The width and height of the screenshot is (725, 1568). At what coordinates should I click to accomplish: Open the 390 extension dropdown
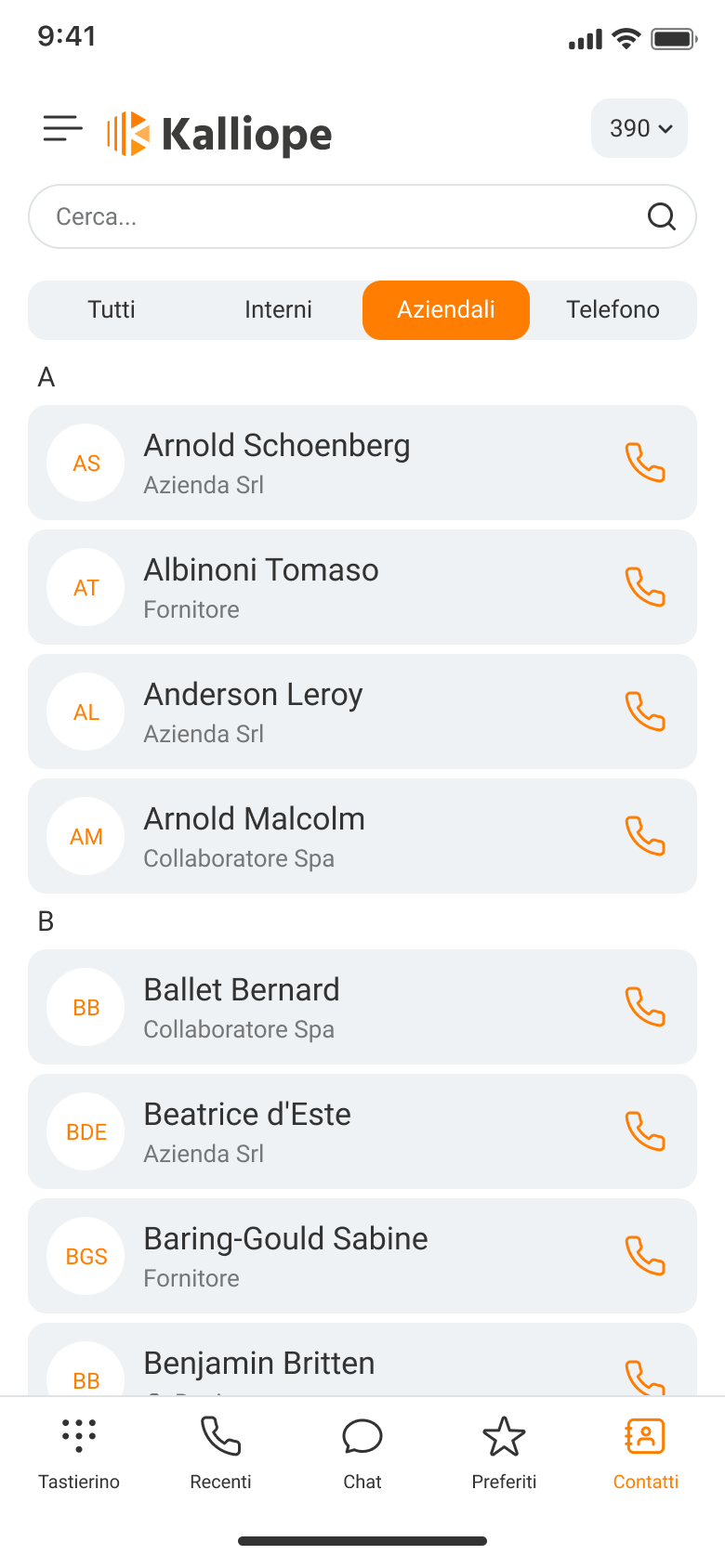(x=639, y=128)
